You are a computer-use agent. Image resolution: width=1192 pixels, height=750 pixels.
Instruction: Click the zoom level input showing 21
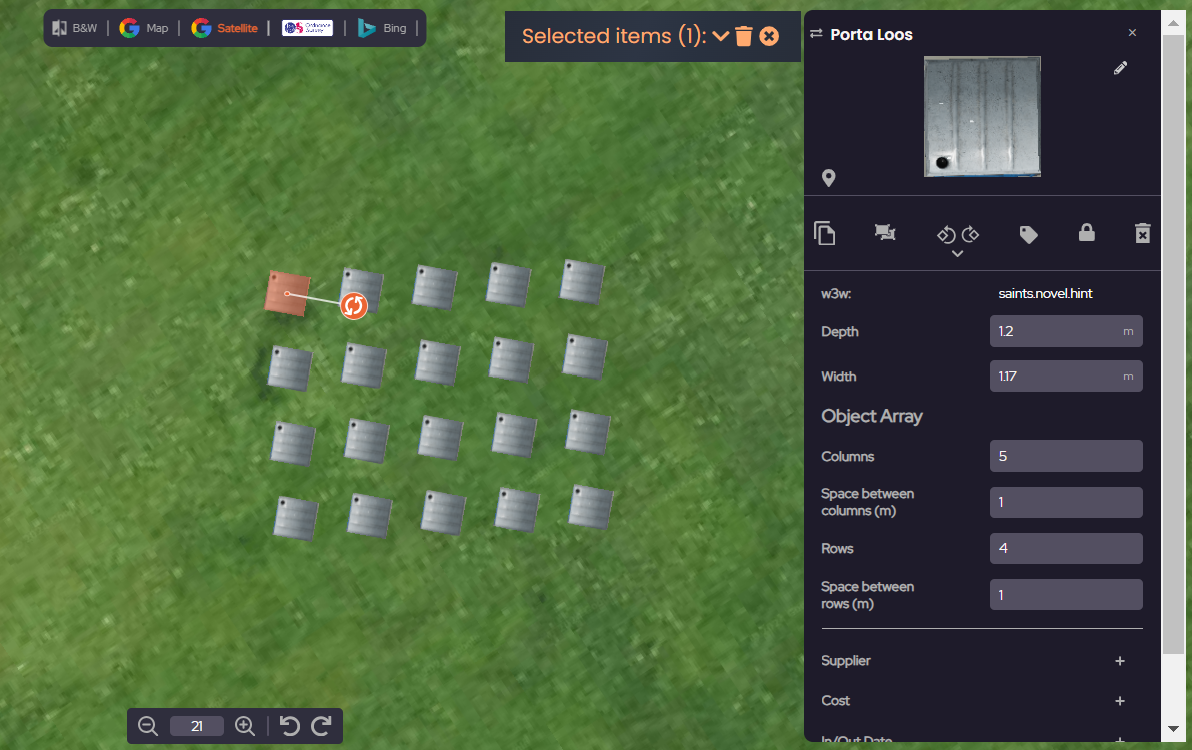[x=196, y=725]
